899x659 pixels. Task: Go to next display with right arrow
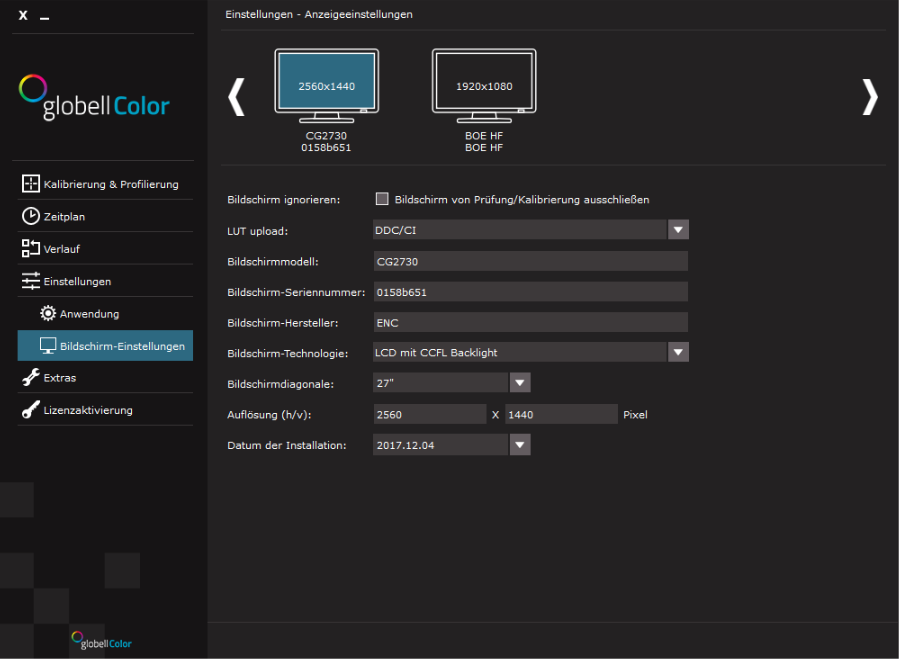tap(869, 97)
